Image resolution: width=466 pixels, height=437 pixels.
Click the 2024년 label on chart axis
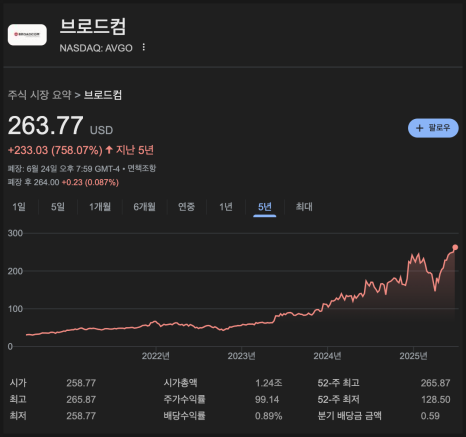click(x=327, y=356)
